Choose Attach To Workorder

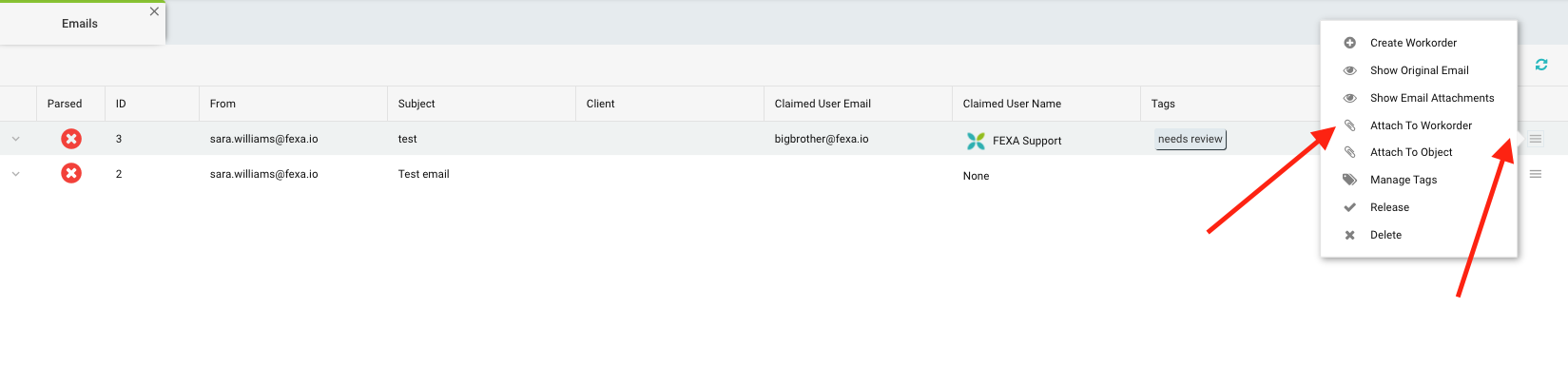click(x=1421, y=125)
